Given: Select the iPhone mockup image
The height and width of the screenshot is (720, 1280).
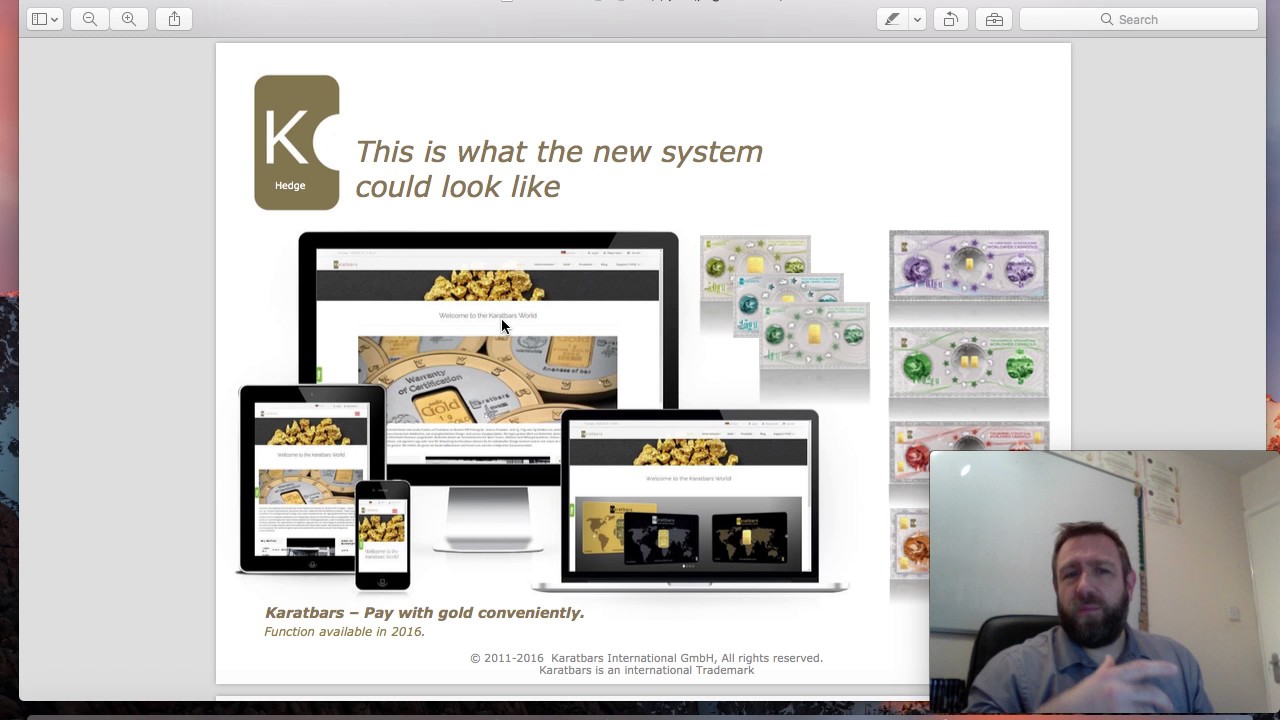Looking at the screenshot, I should coord(382,535).
